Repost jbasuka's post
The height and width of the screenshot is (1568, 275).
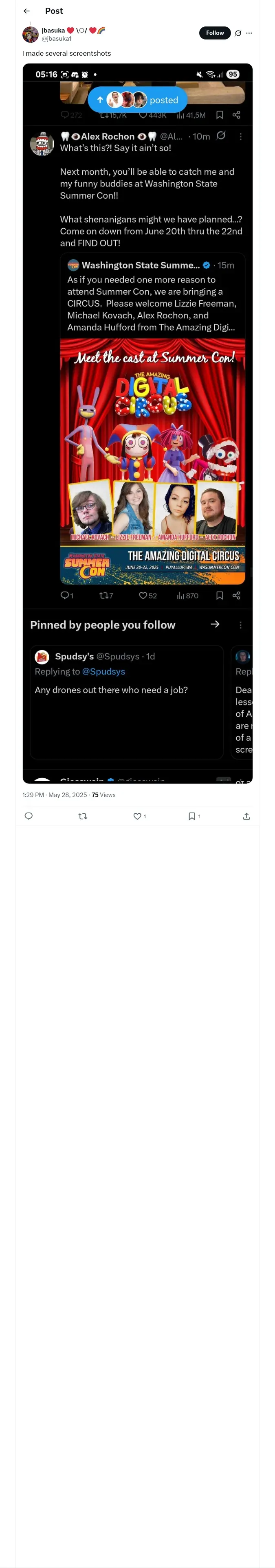coord(83,816)
